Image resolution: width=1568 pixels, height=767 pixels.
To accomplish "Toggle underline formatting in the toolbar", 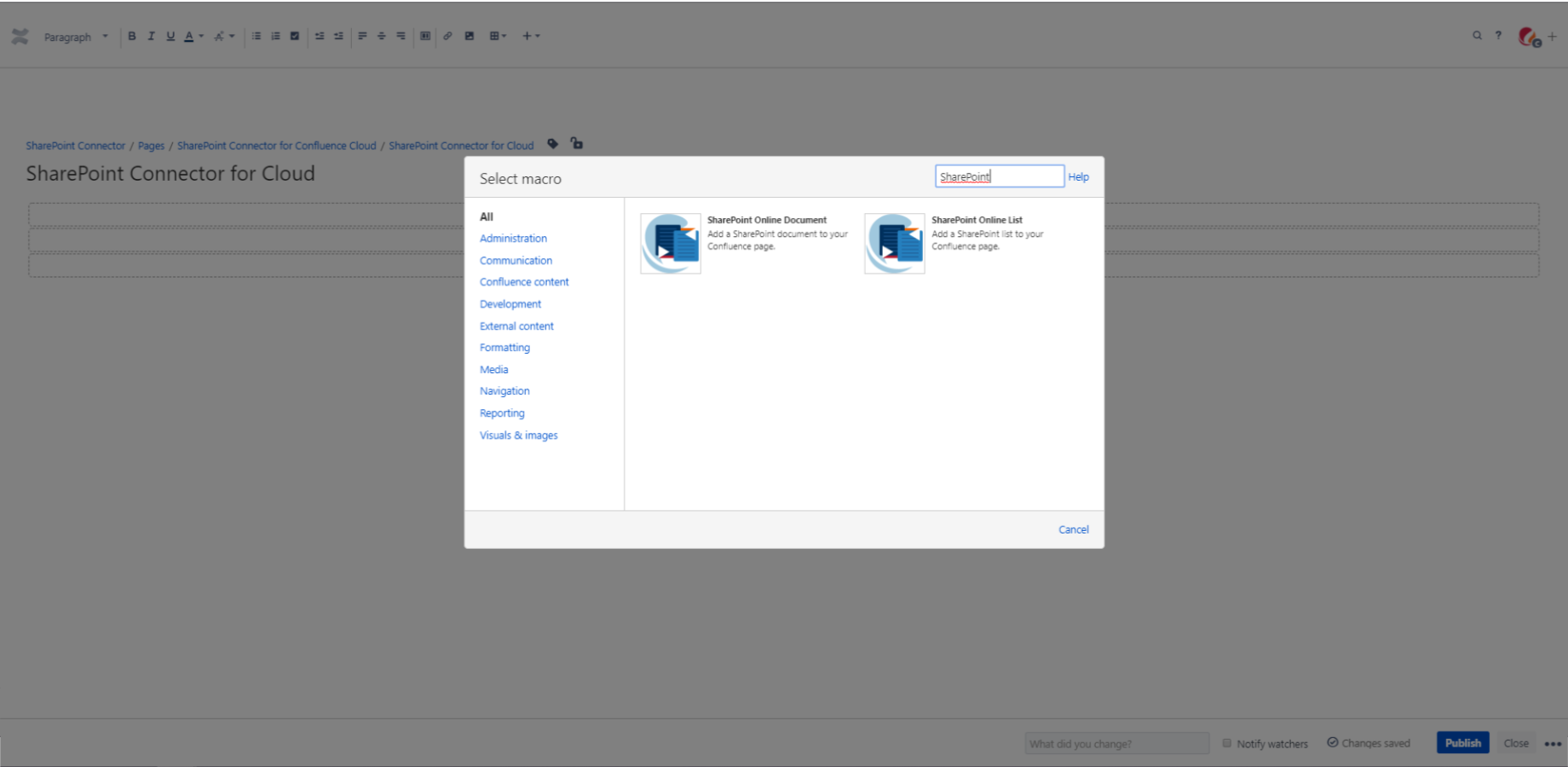I will click(170, 36).
